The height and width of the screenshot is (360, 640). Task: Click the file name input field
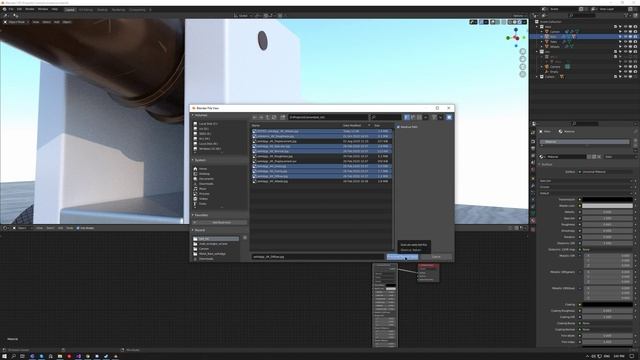[x=318, y=257]
